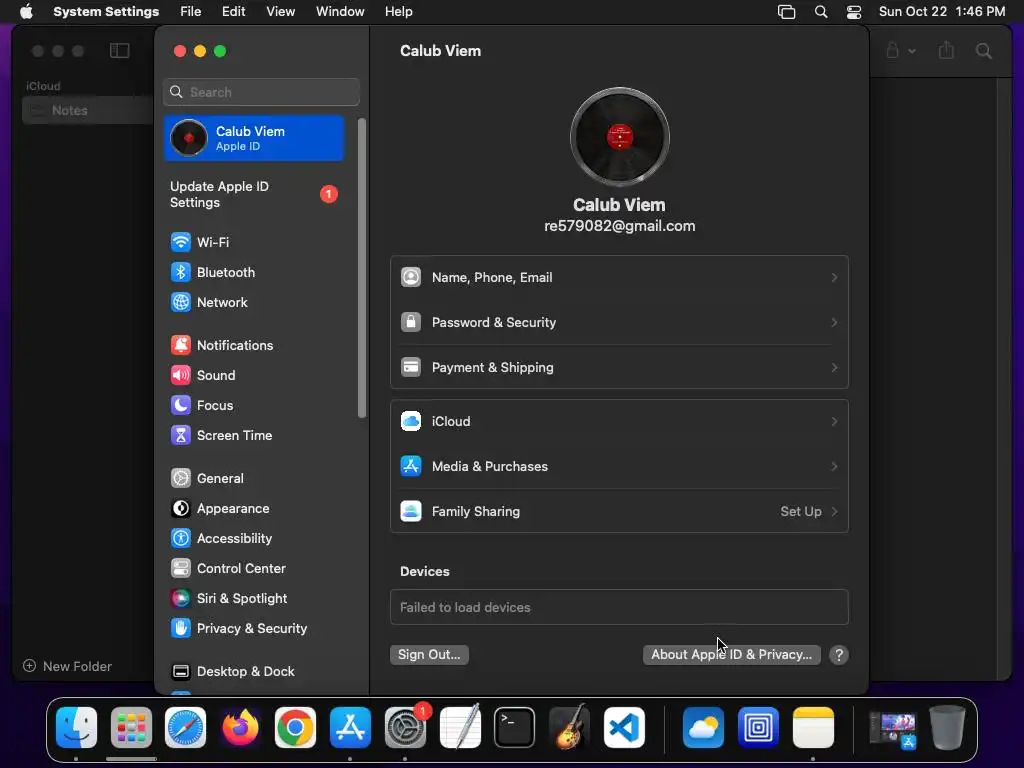
Task: Open Password & Security row
Action: pos(619,323)
